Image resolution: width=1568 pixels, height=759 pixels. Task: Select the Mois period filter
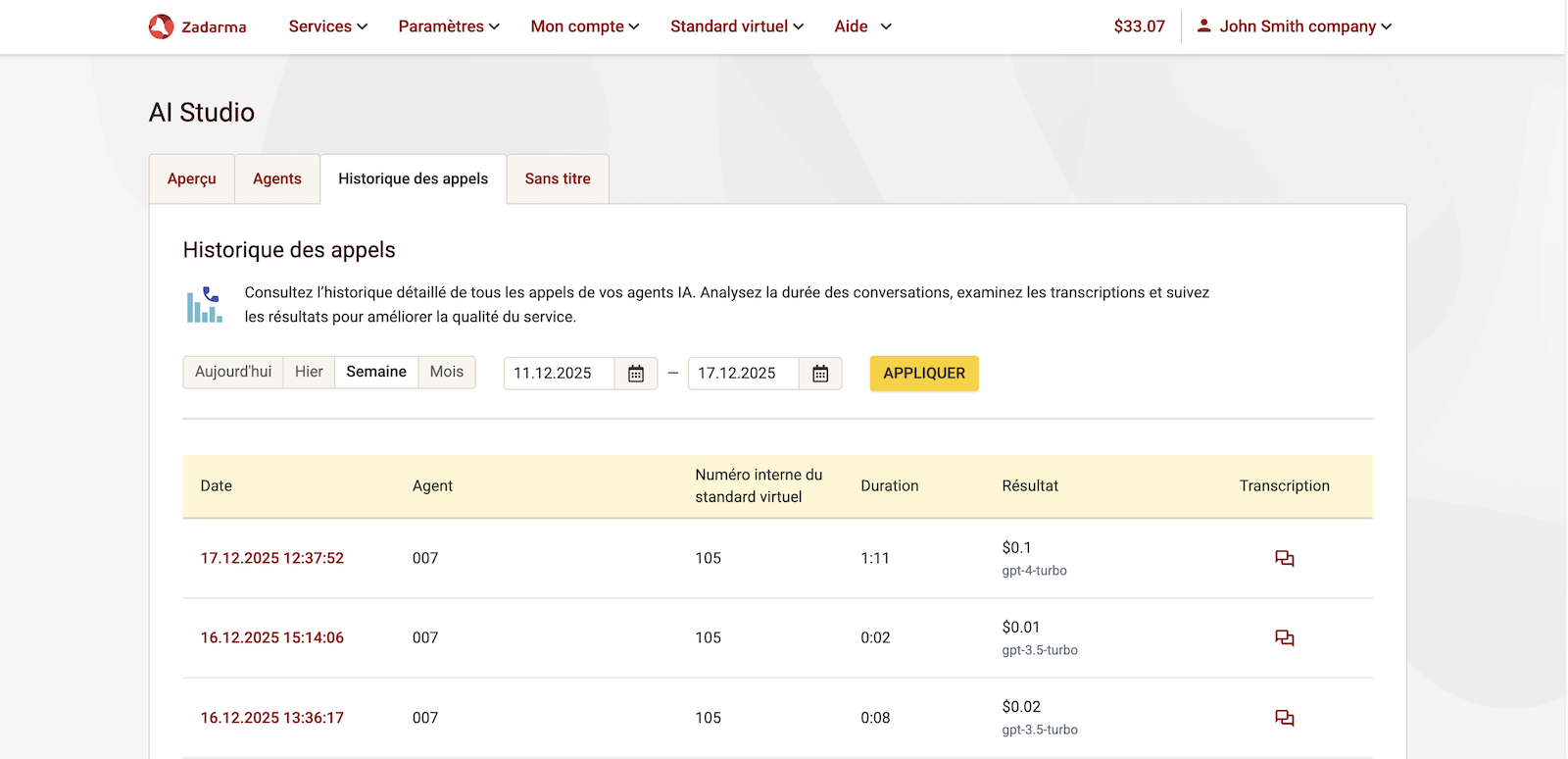[446, 372]
